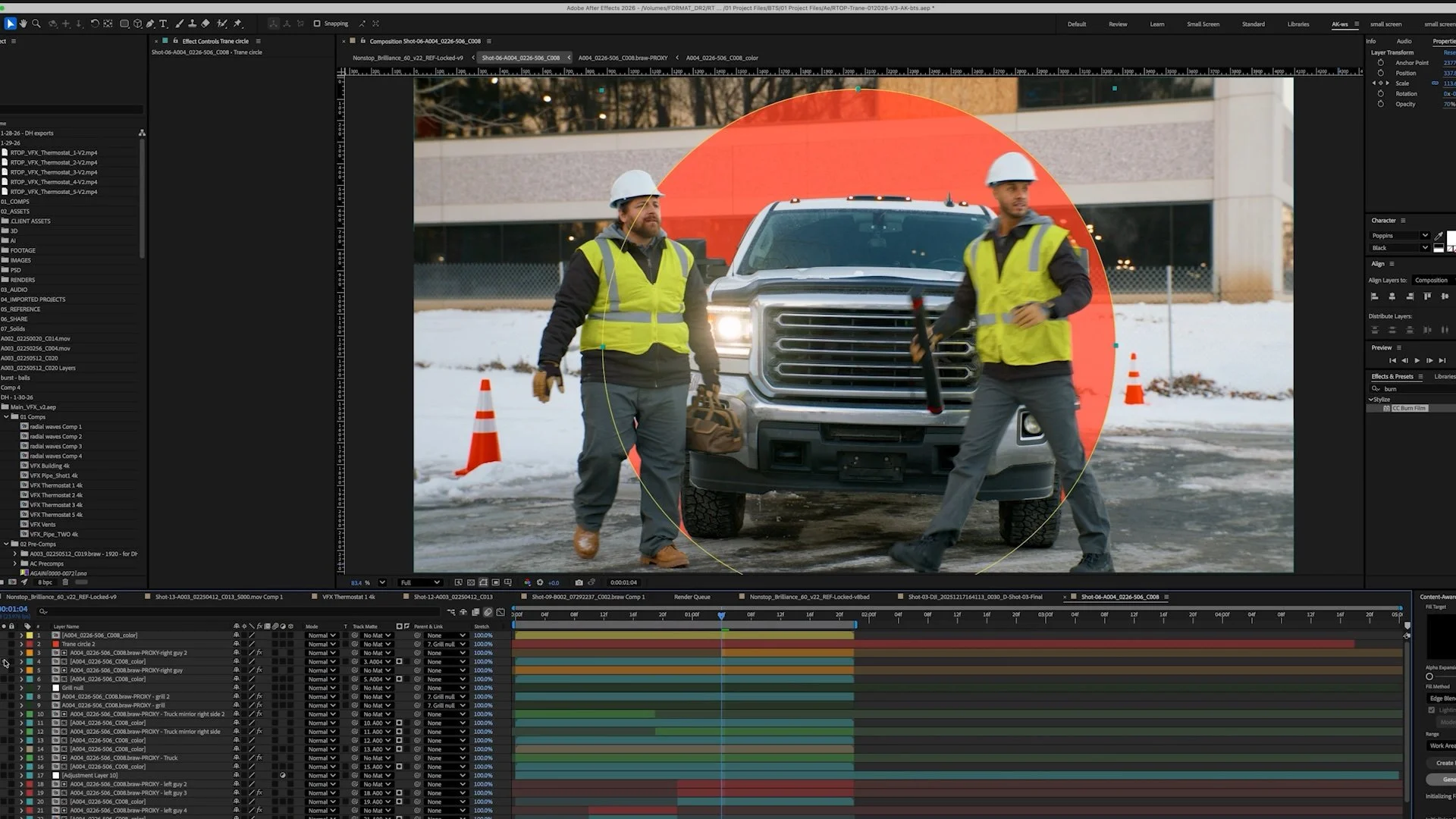Toggle visibility of Grill null layer
The height and width of the screenshot is (819, 1456).
click(4, 688)
